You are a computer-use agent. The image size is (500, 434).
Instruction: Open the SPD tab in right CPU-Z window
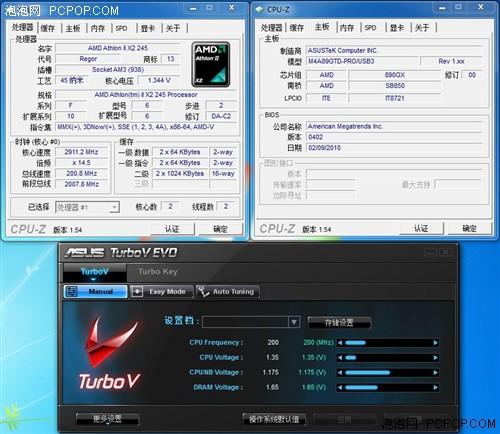tap(370, 28)
